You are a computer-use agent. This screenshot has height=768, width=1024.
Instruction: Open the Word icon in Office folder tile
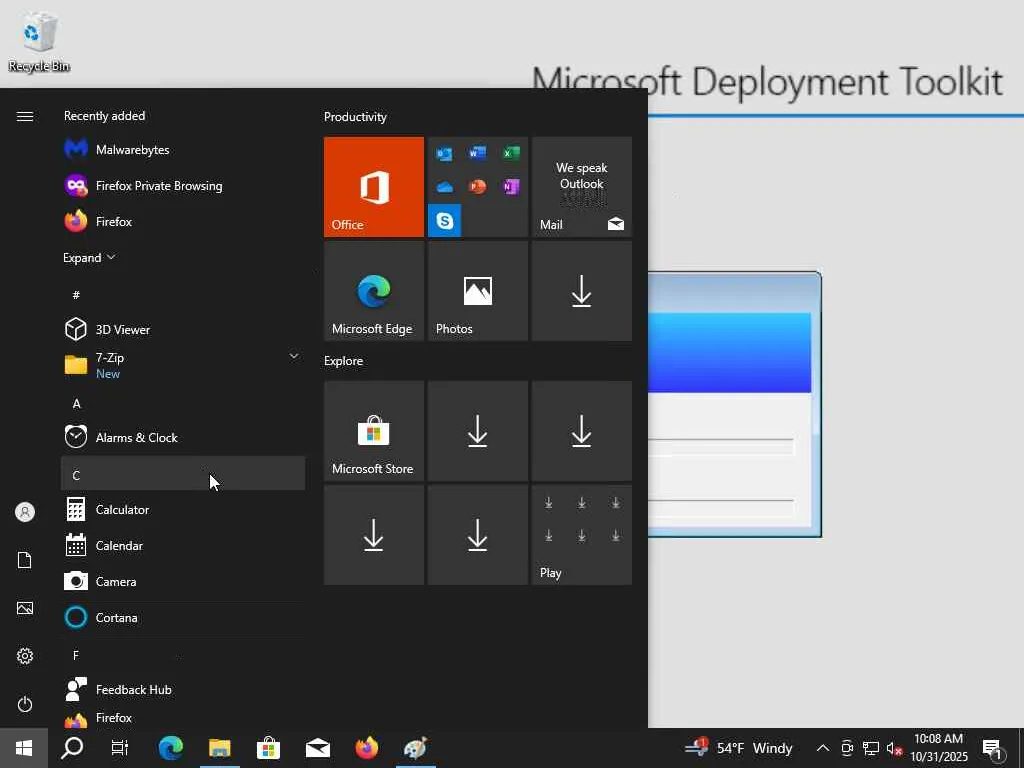click(x=477, y=153)
